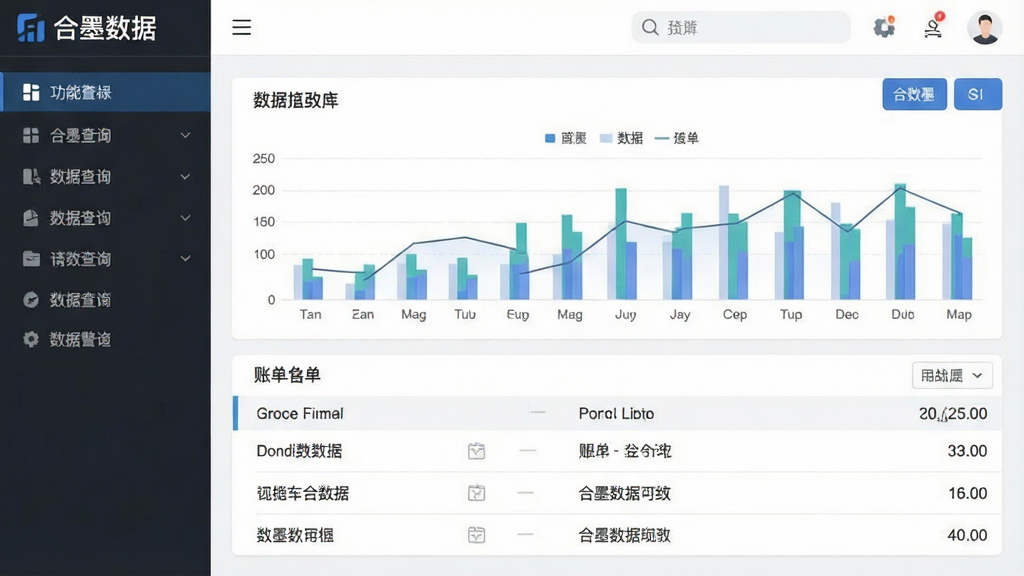Screen dimensions: 1024x576
Task: Toggle the line series legend entry
Action: [677, 138]
